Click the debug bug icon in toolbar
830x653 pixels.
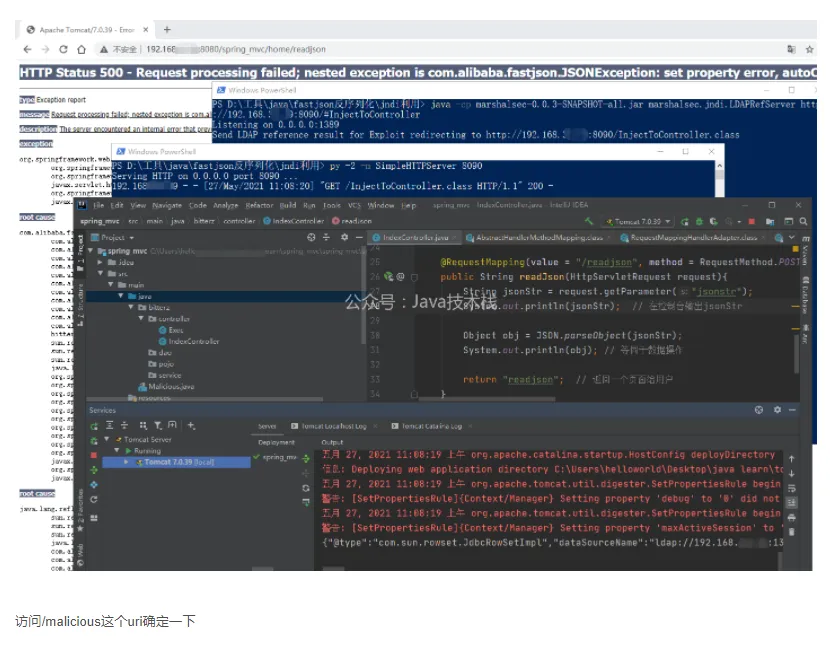pos(699,221)
